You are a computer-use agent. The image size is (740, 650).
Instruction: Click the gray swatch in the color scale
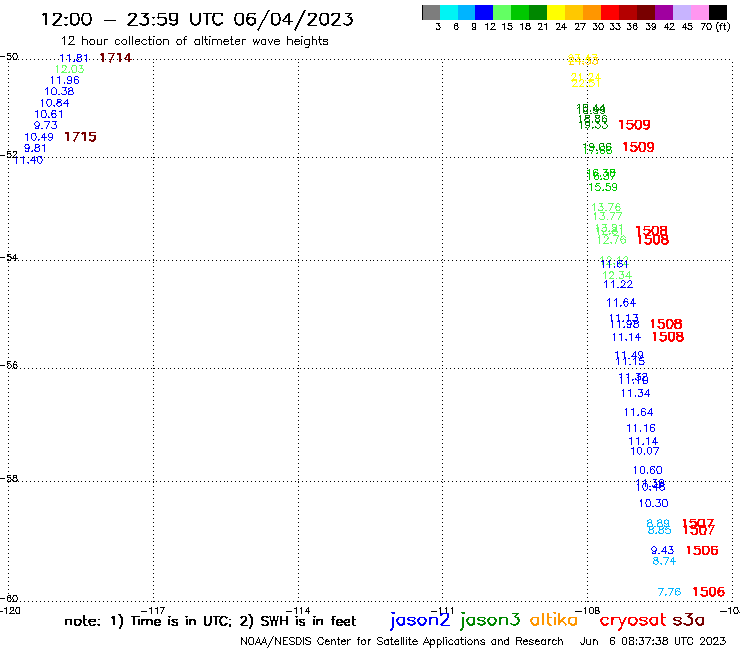tap(431, 12)
